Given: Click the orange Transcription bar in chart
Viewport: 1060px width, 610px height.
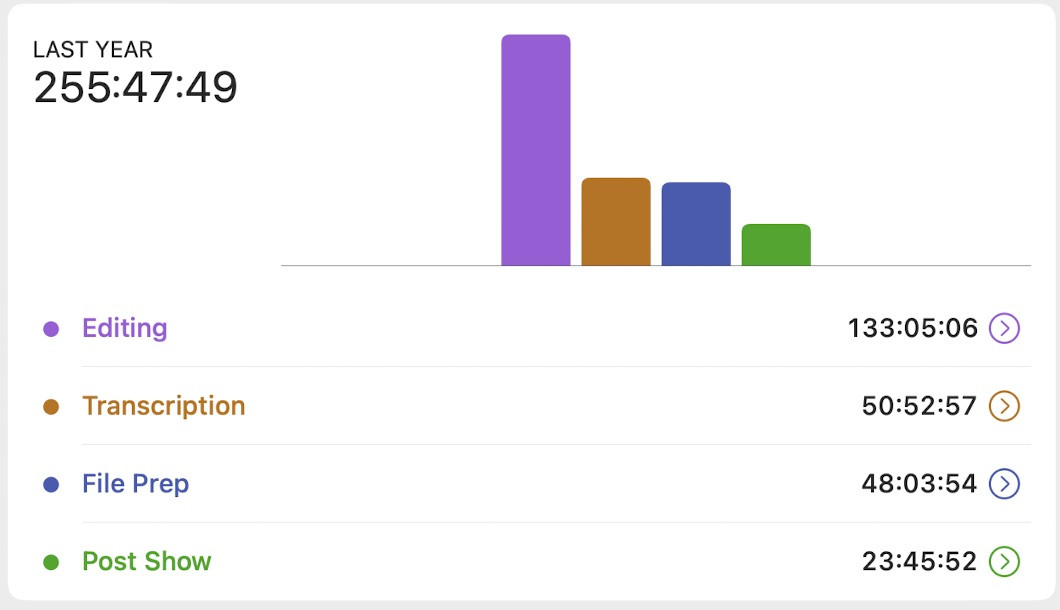Looking at the screenshot, I should pos(616,222).
